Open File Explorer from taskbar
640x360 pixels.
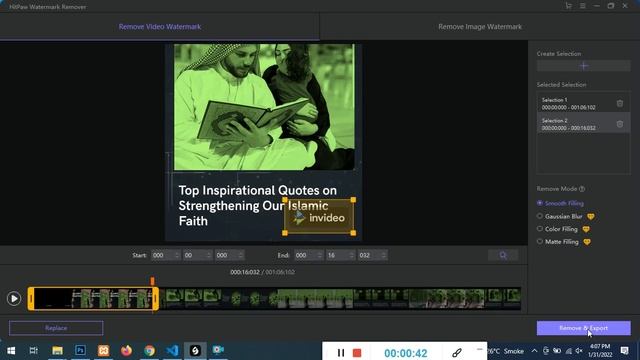[57, 351]
